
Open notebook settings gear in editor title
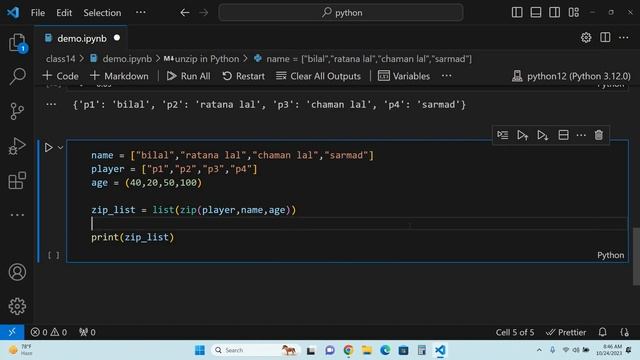pyautogui.click(x=586, y=38)
